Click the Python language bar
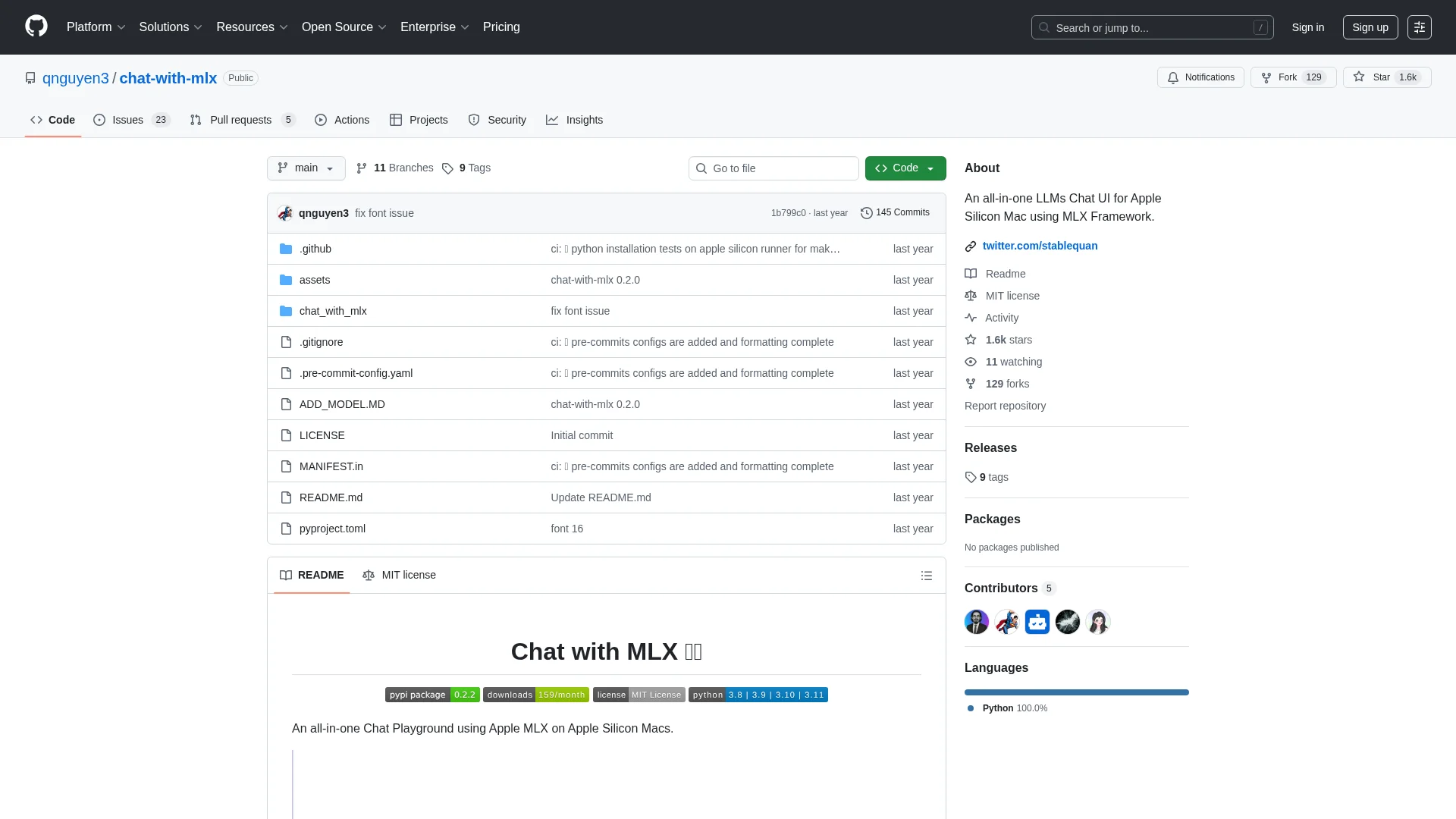 click(x=1076, y=692)
